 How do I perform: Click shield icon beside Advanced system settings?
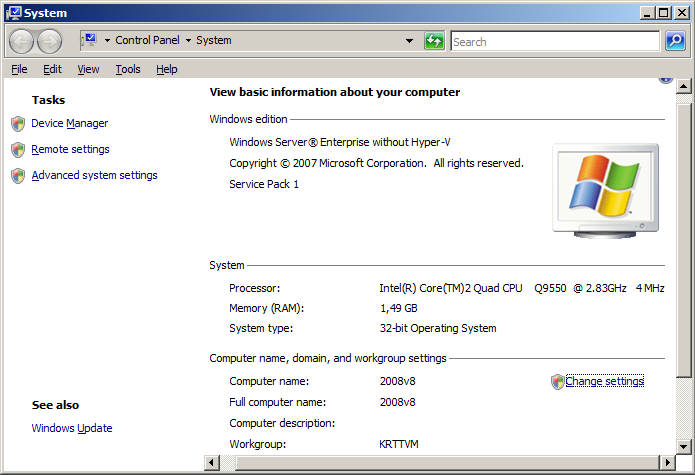(x=18, y=176)
